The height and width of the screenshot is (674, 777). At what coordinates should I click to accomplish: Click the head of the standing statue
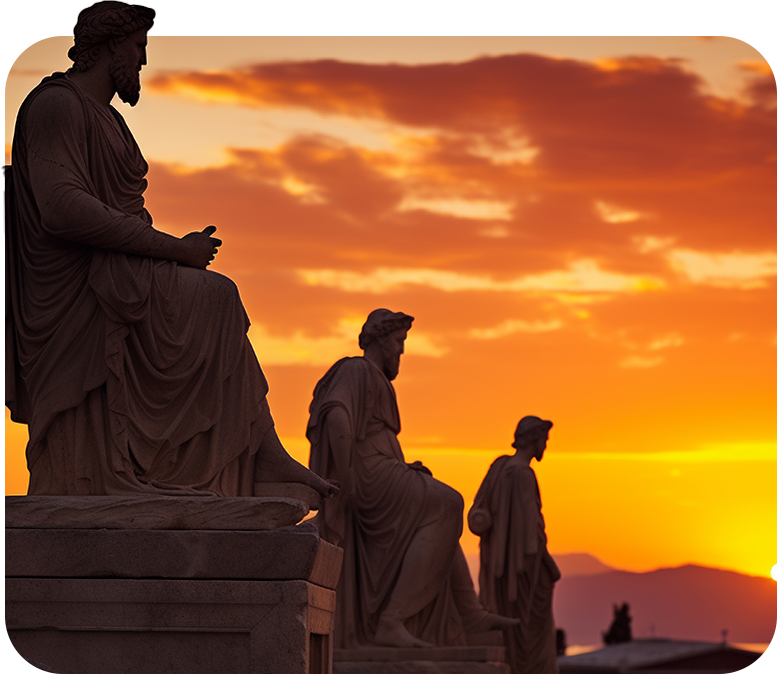click(531, 434)
